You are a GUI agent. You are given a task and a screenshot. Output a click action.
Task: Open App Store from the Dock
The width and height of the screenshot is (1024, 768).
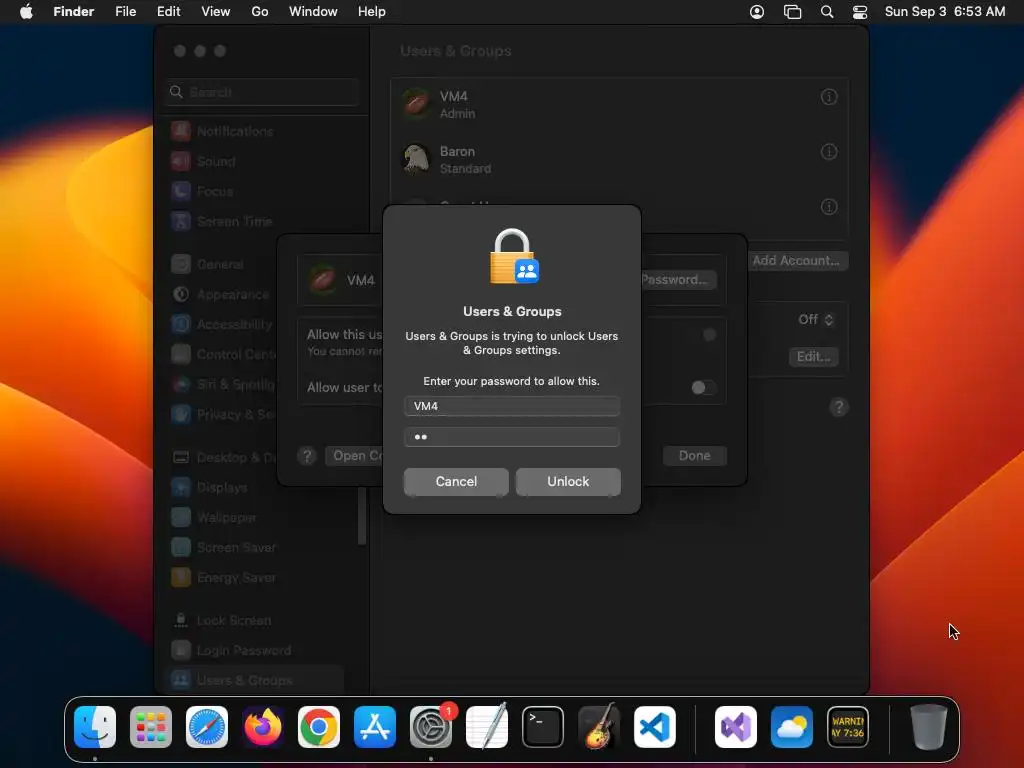[375, 727]
